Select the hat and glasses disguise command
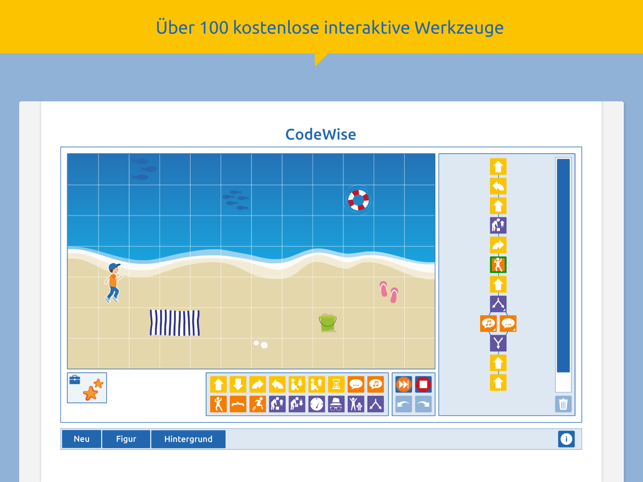Image resolution: width=643 pixels, height=482 pixels. pos(336,404)
